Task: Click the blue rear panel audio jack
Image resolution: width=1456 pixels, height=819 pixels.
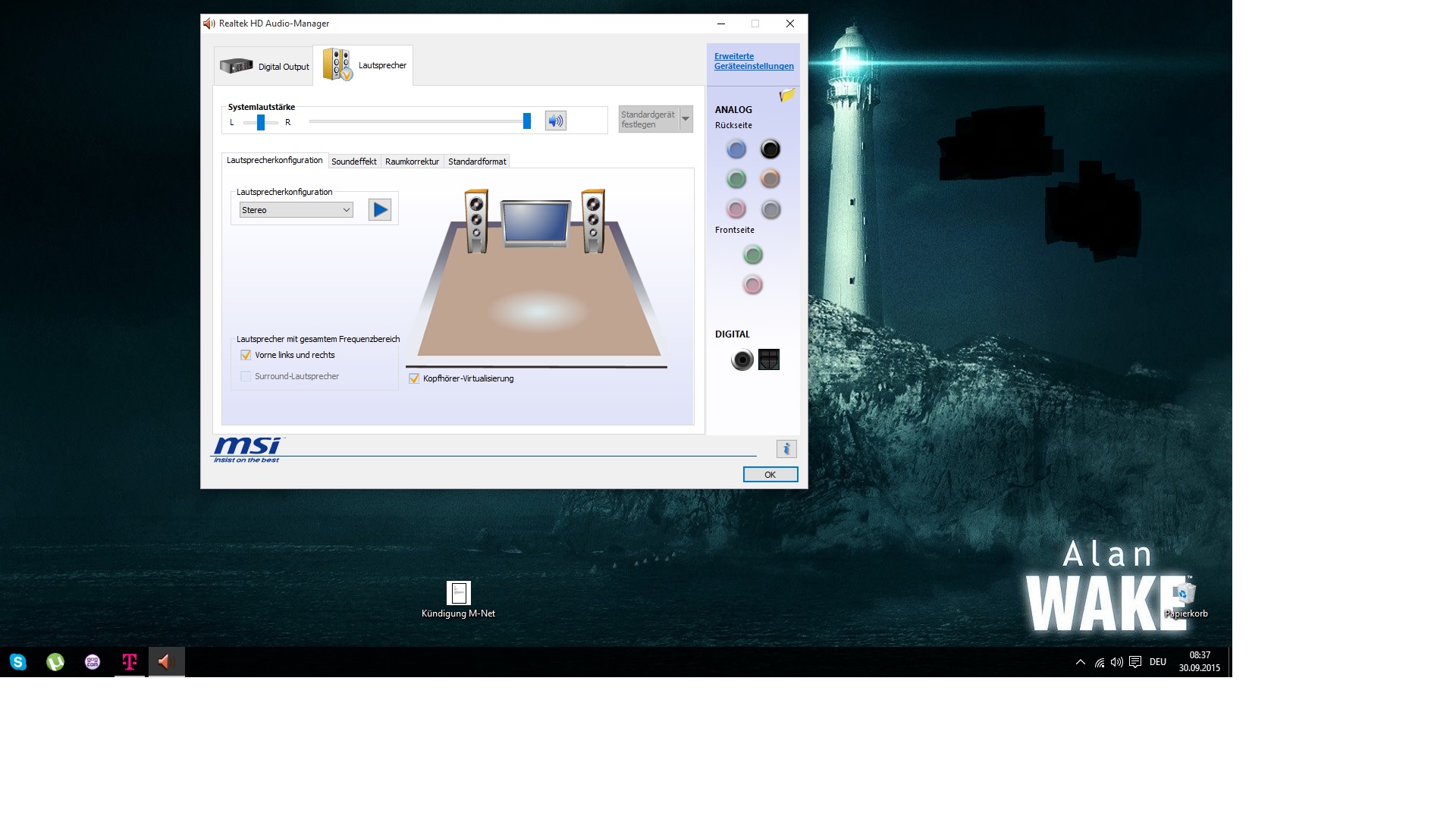Action: tap(736, 149)
